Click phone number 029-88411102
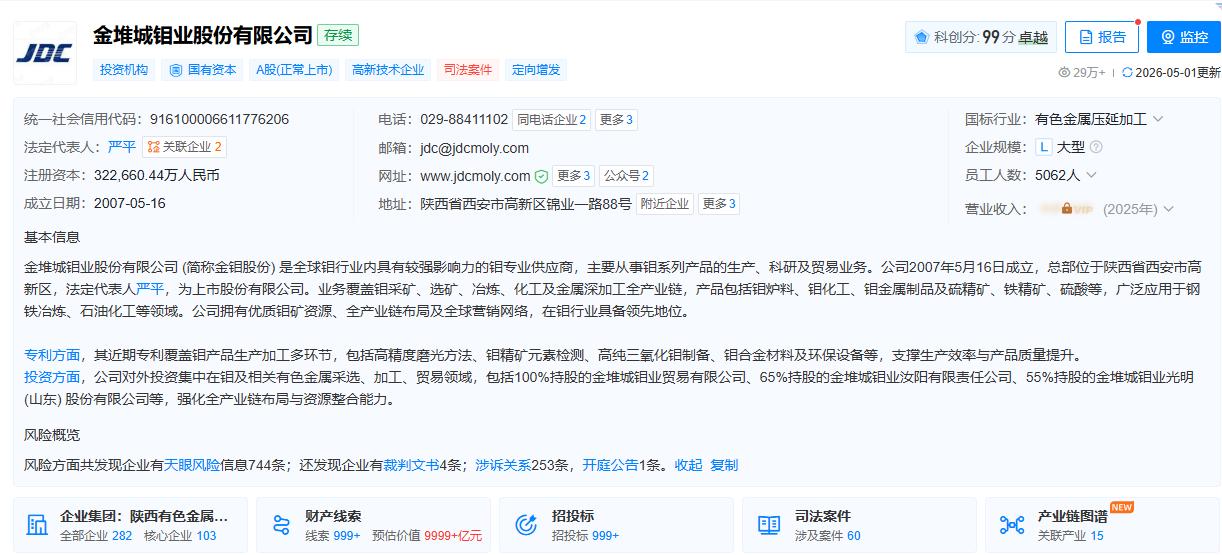Viewport: 1222px width, 555px height. click(x=464, y=119)
